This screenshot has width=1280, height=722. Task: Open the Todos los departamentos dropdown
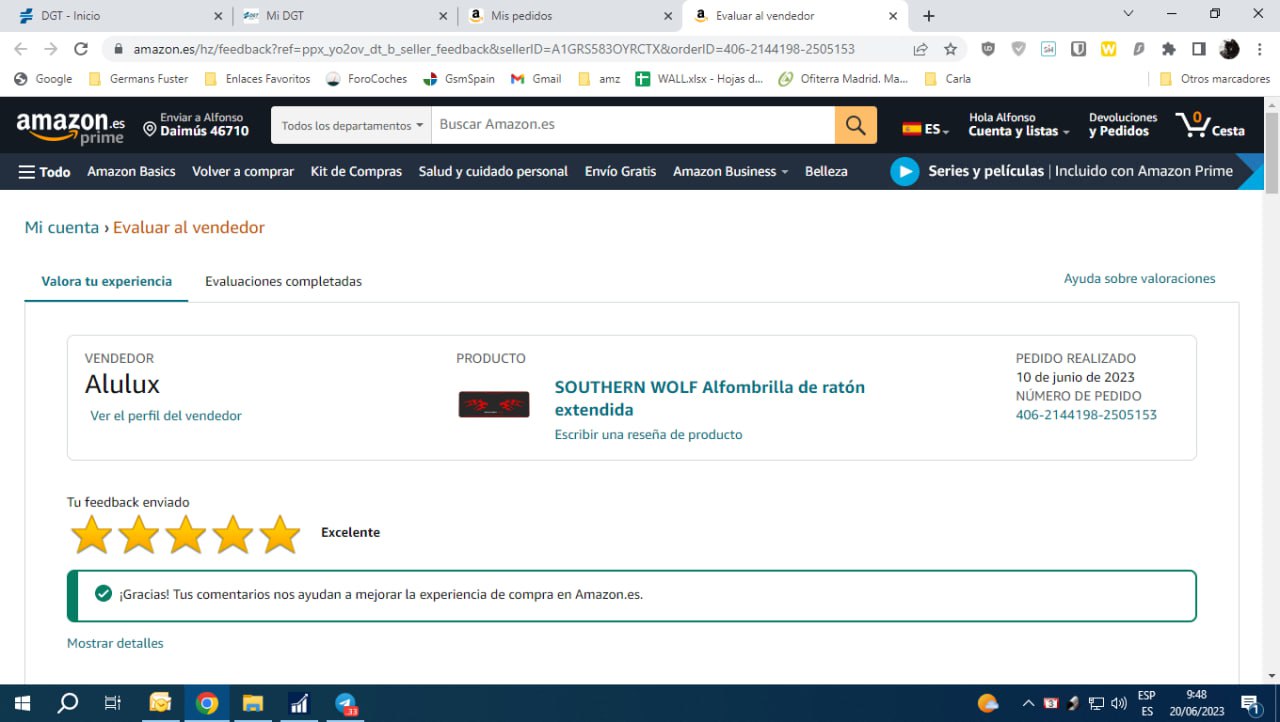tap(352, 125)
